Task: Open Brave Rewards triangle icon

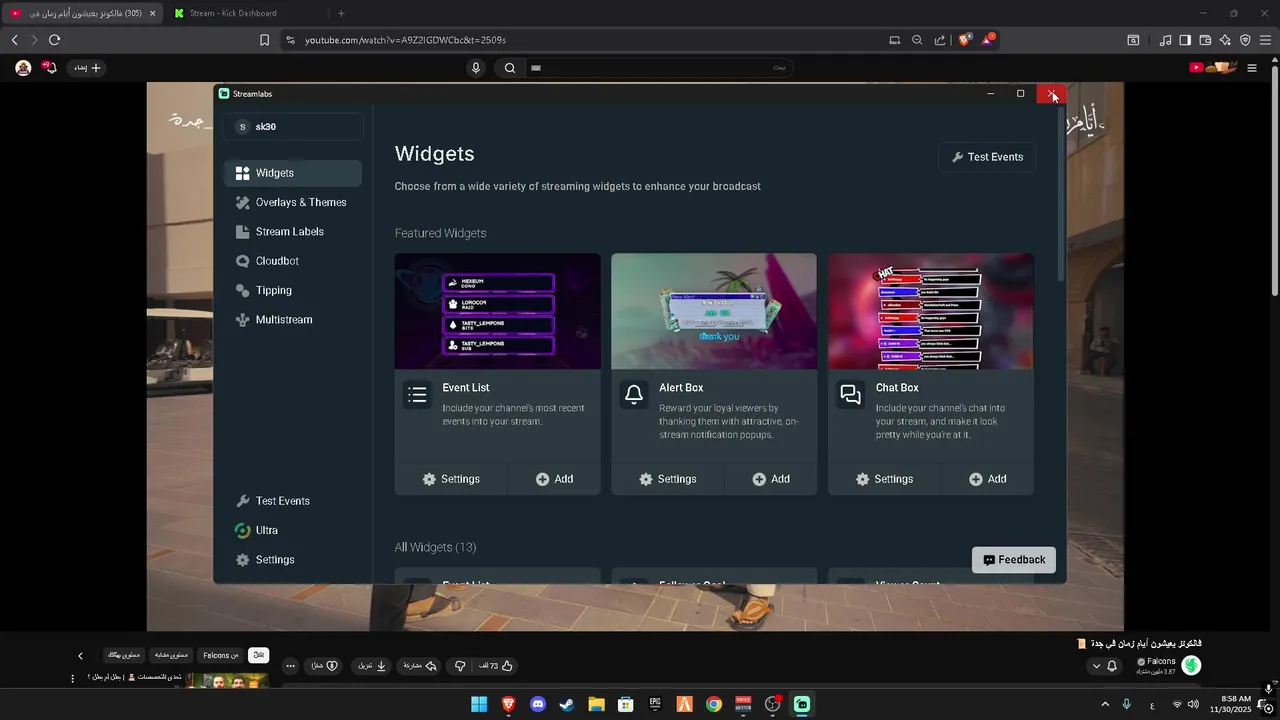Action: (988, 40)
